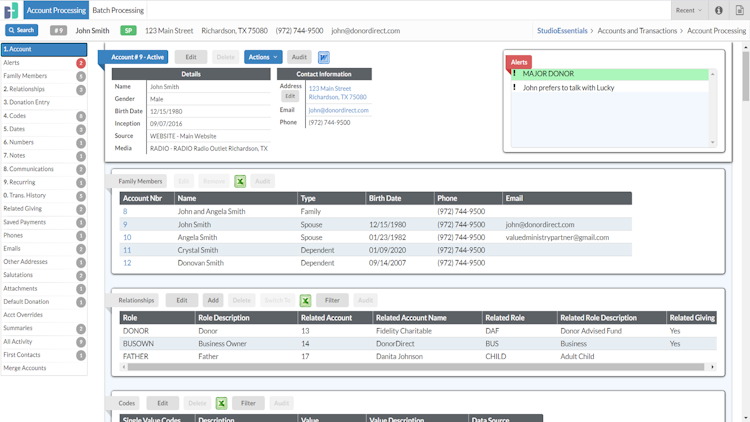Open account number 8 link
The height and width of the screenshot is (422, 750).
pos(125,211)
